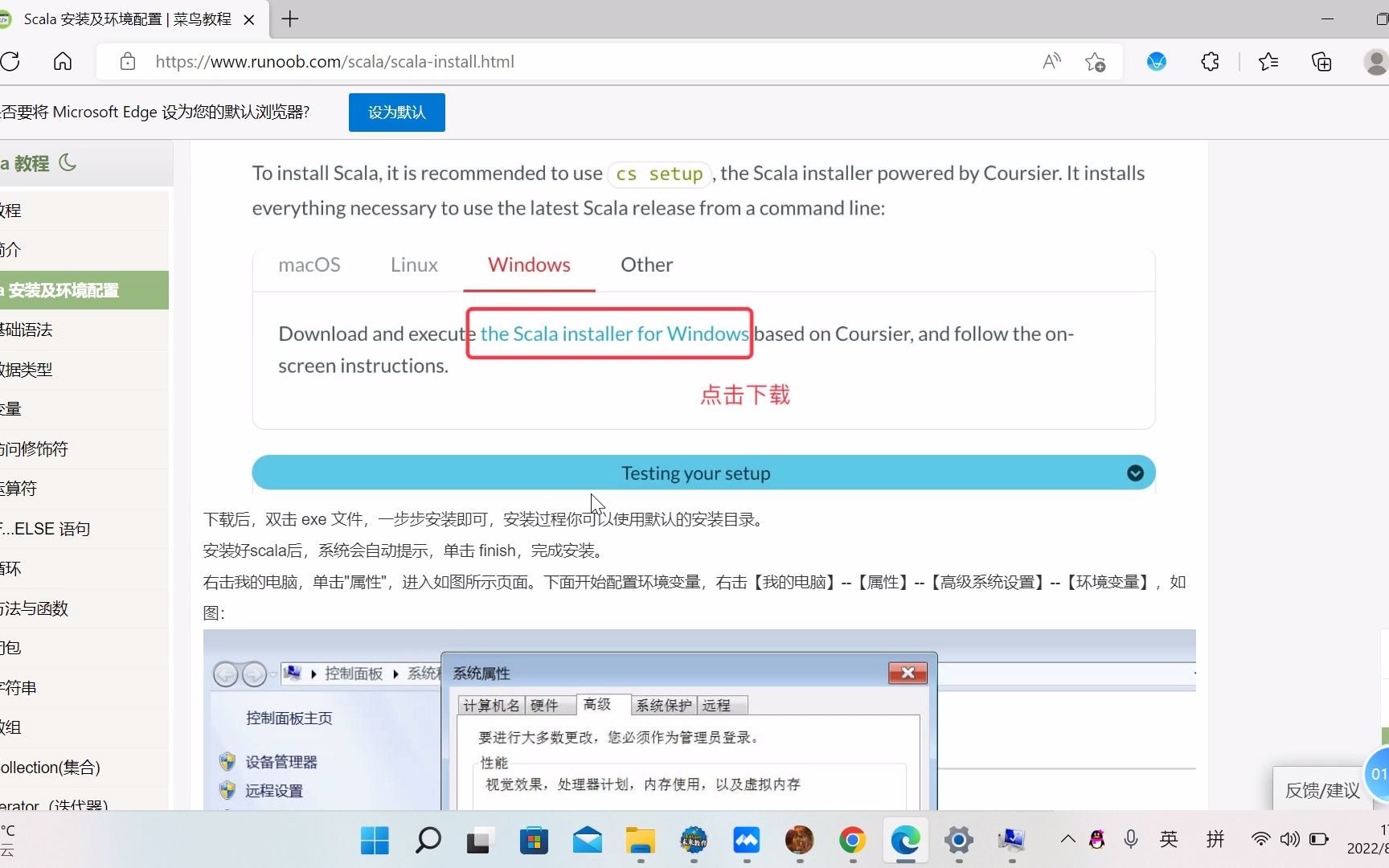Open Google Chrome from taskbar
The width and height of the screenshot is (1389, 868).
(x=852, y=841)
